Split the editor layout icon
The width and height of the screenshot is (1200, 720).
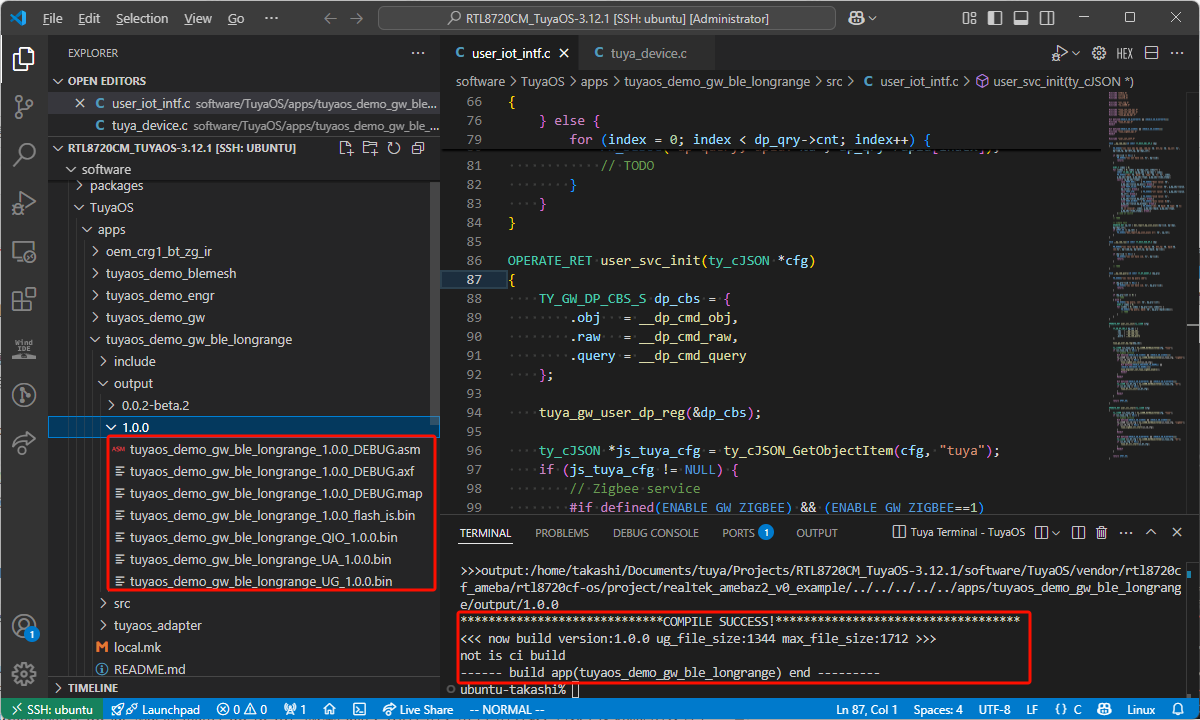click(1151, 53)
